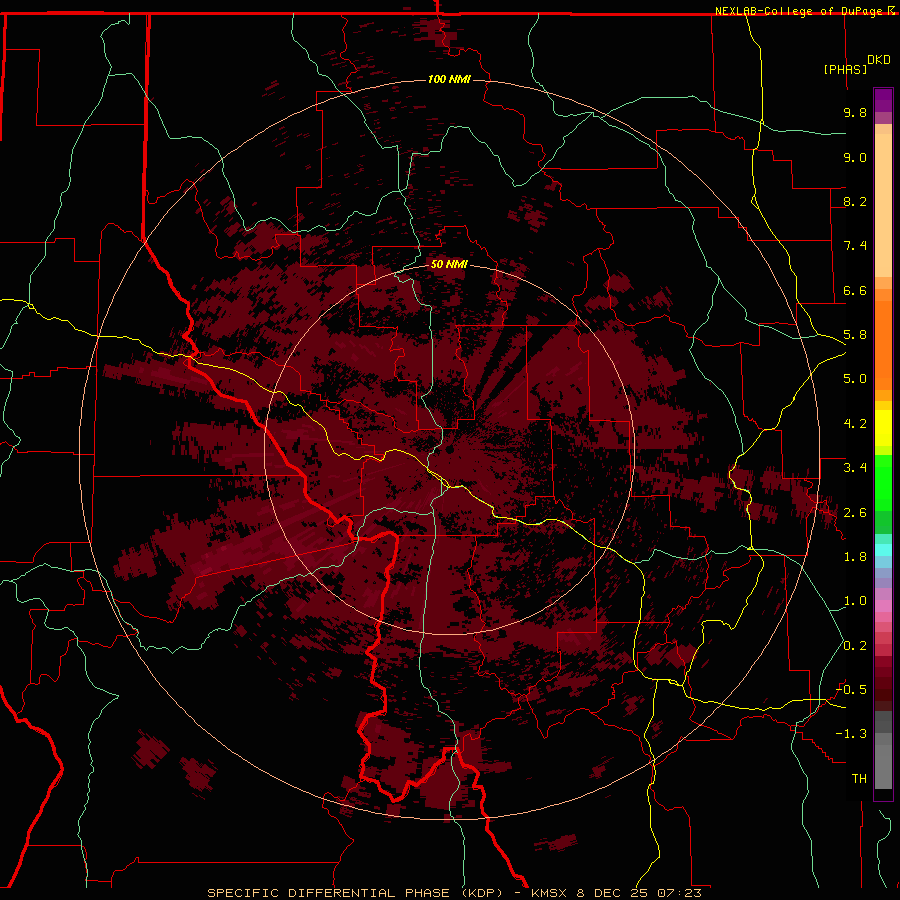Viewport: 900px width, 900px height.
Task: Click the 100 NMI range ring label
Action: click(x=449, y=79)
